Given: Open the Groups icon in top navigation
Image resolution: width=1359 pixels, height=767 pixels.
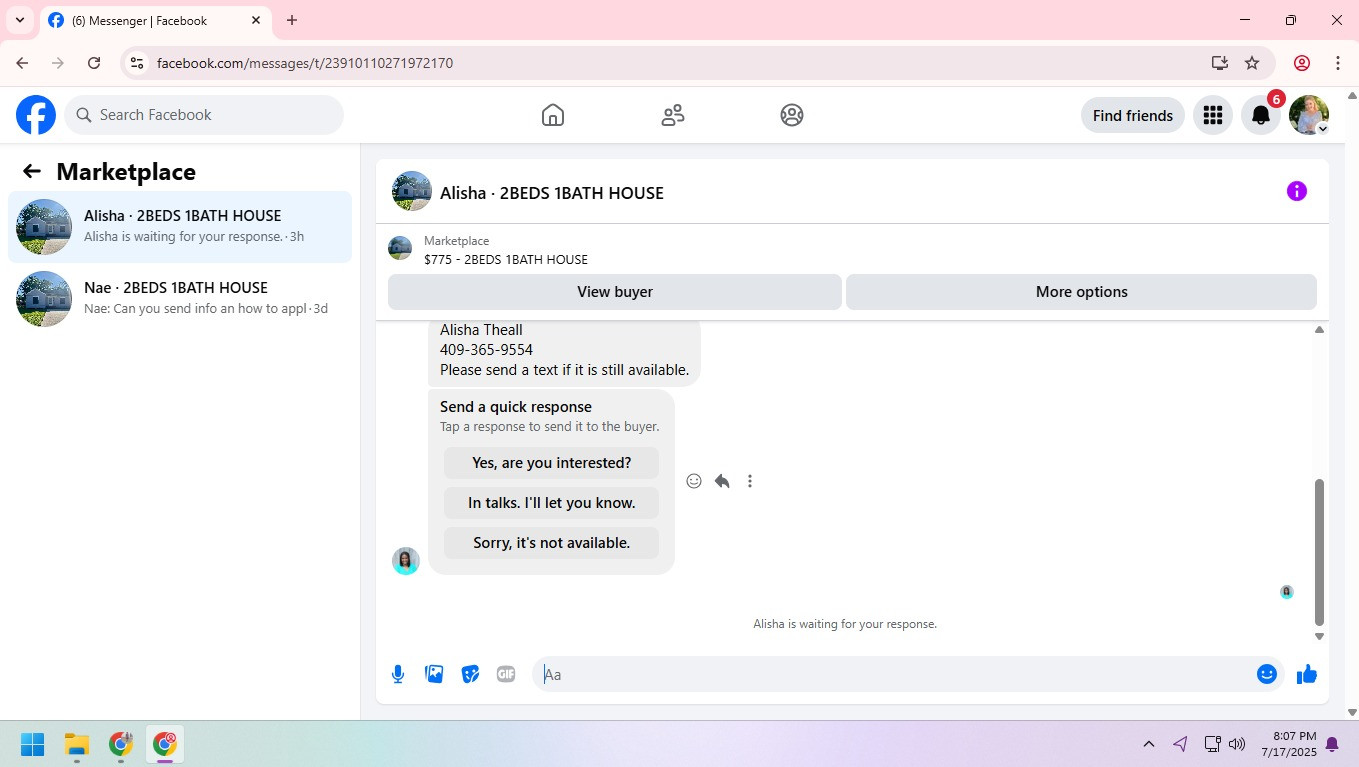Looking at the screenshot, I should pyautogui.click(x=792, y=115).
